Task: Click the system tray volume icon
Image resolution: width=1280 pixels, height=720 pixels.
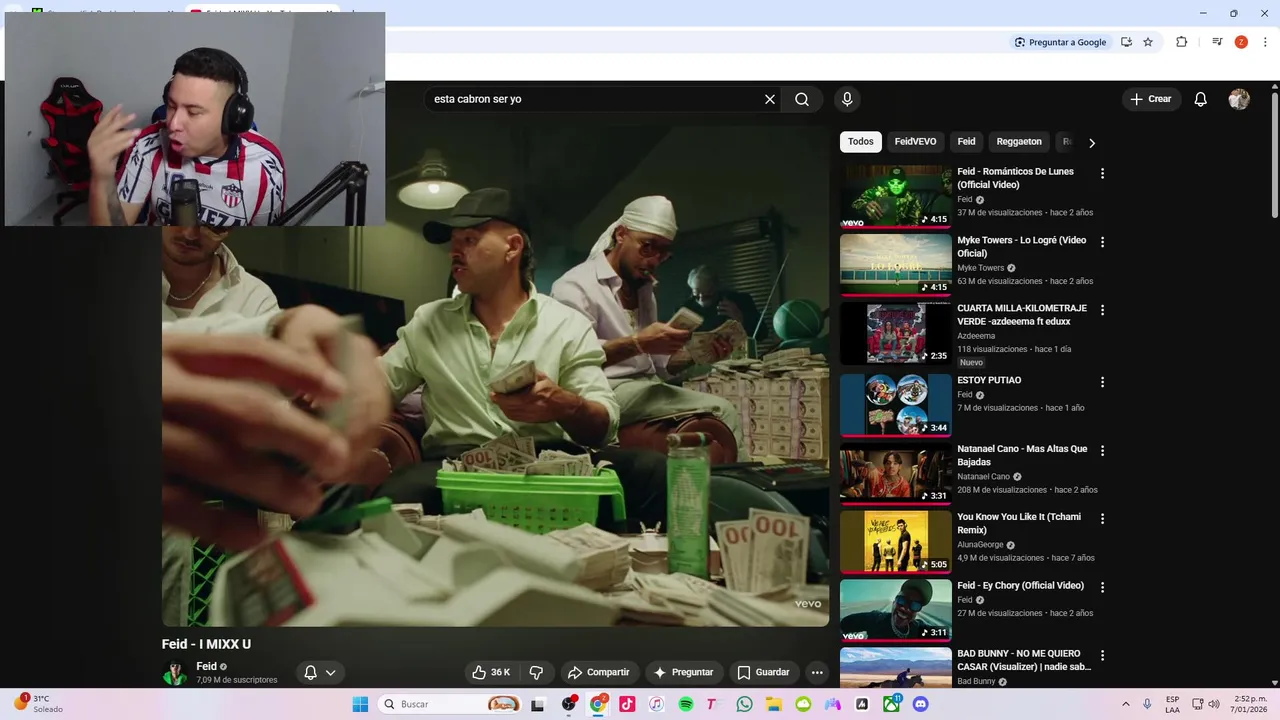Action: [x=1214, y=704]
